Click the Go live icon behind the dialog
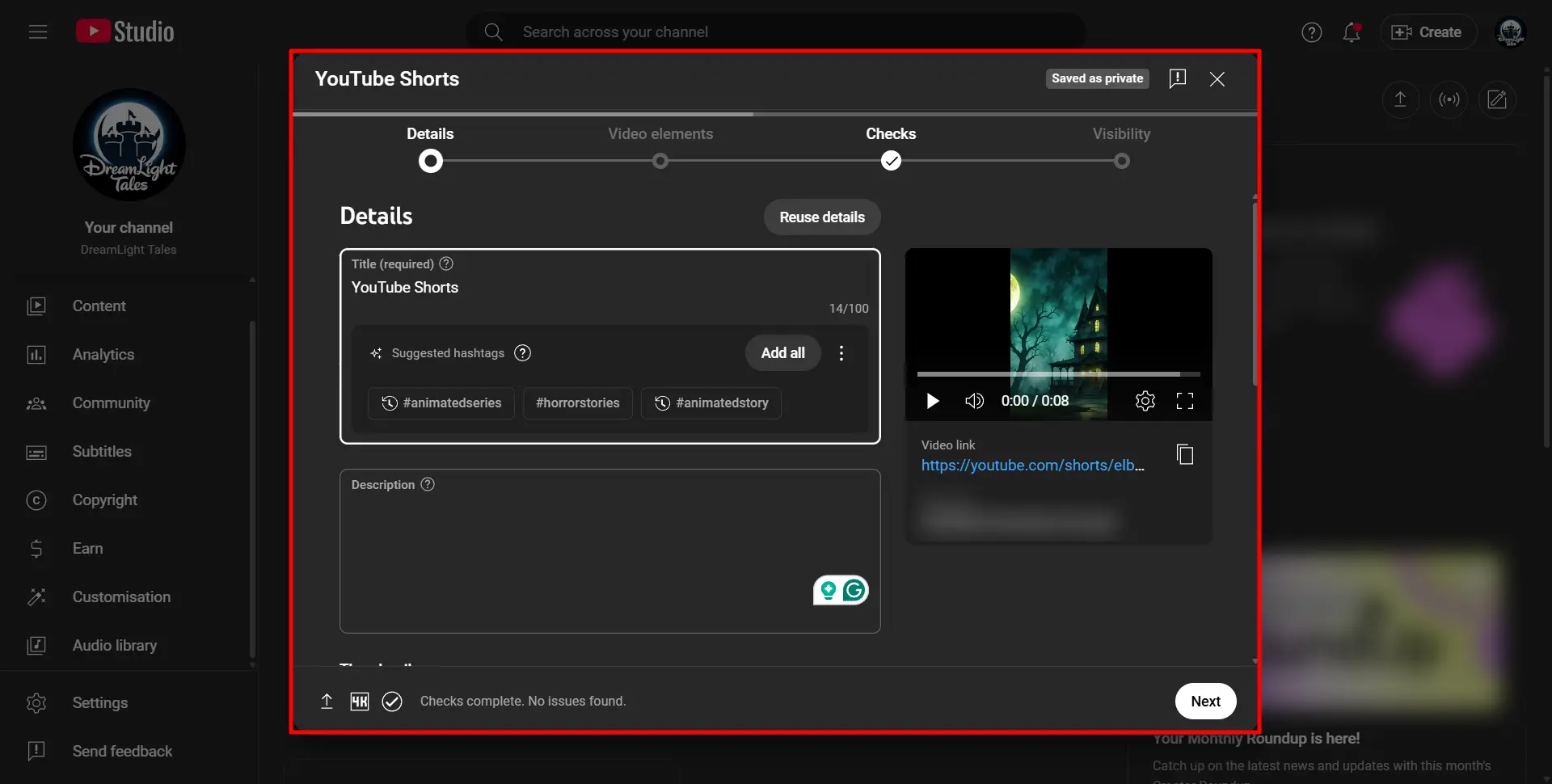The image size is (1552, 784). 1449,99
